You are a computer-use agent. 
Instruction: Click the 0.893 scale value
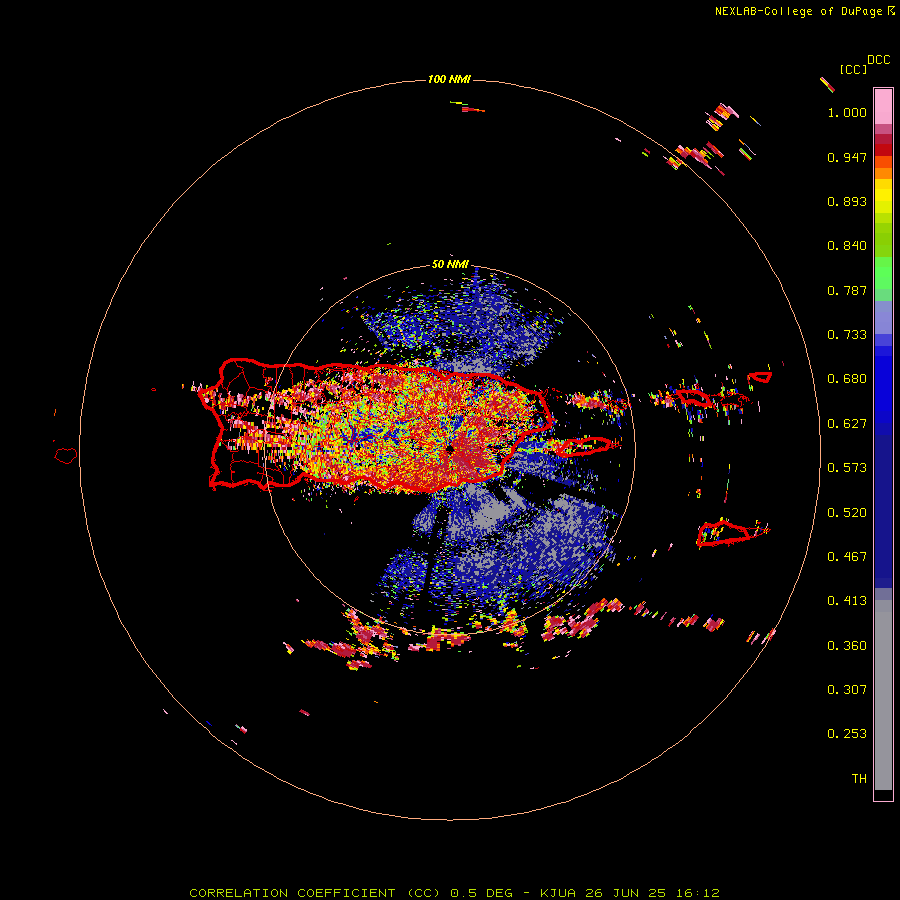click(x=847, y=201)
